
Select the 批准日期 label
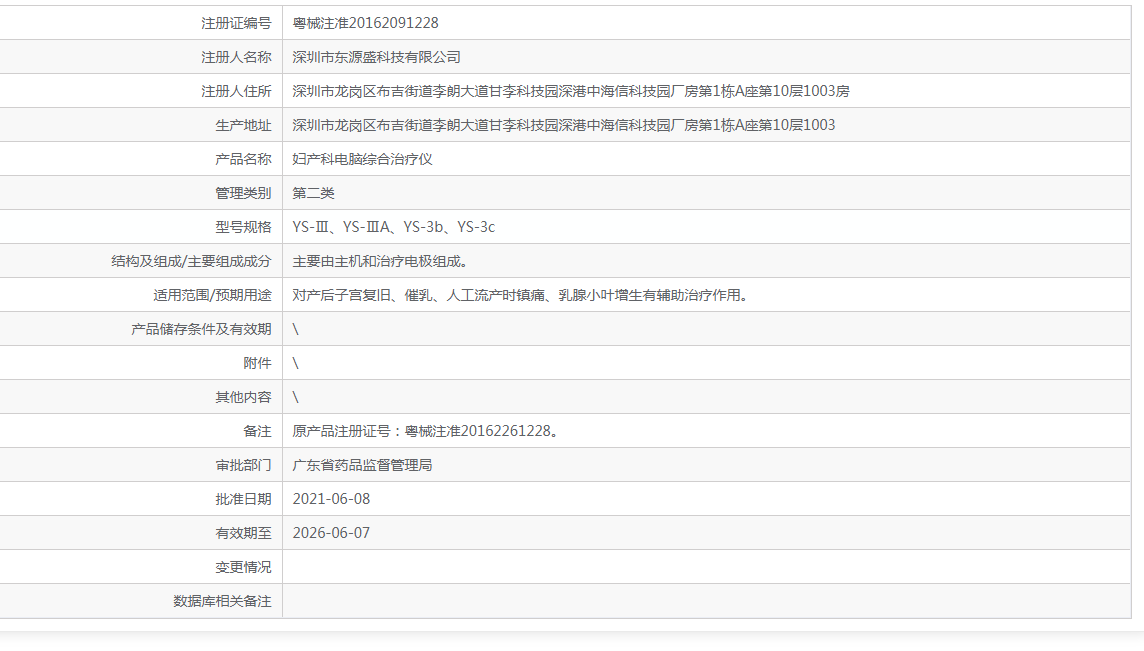[243, 499]
